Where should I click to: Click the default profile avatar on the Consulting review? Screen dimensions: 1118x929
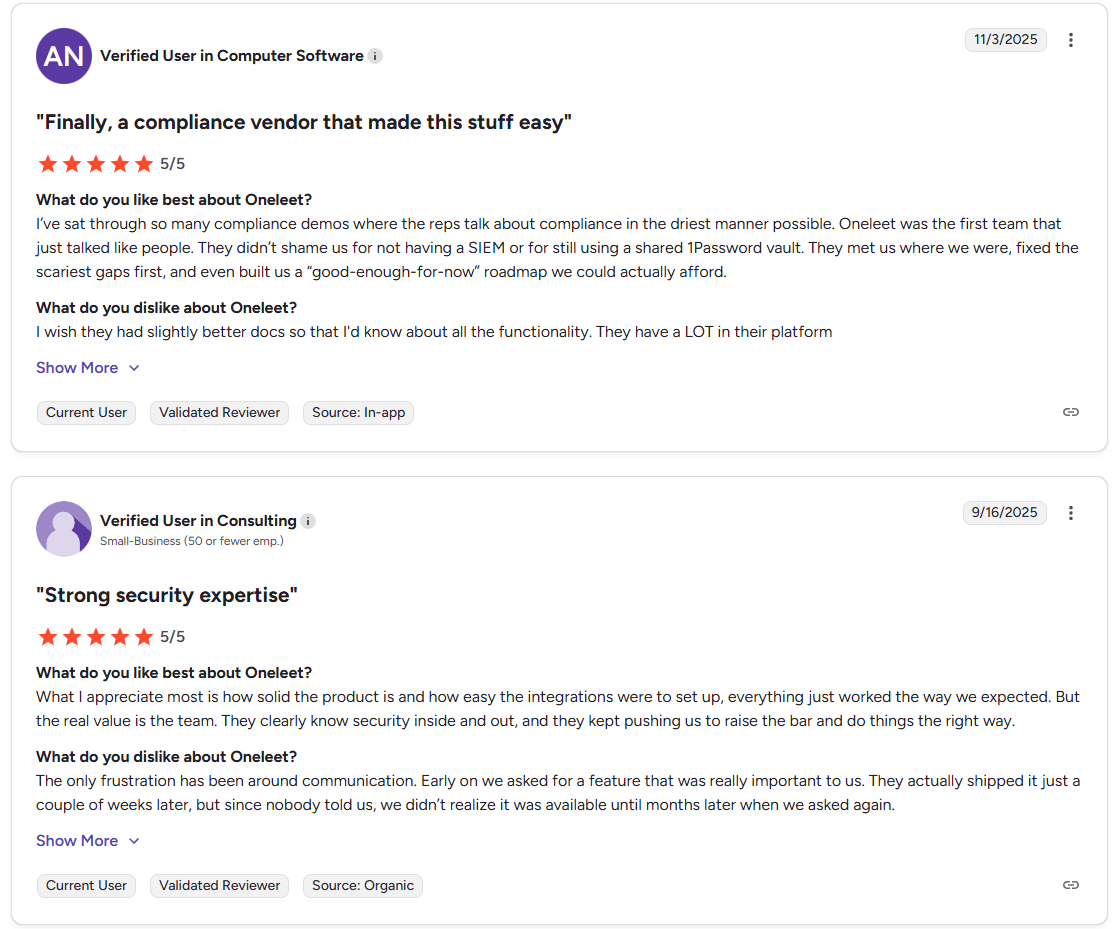pos(63,528)
